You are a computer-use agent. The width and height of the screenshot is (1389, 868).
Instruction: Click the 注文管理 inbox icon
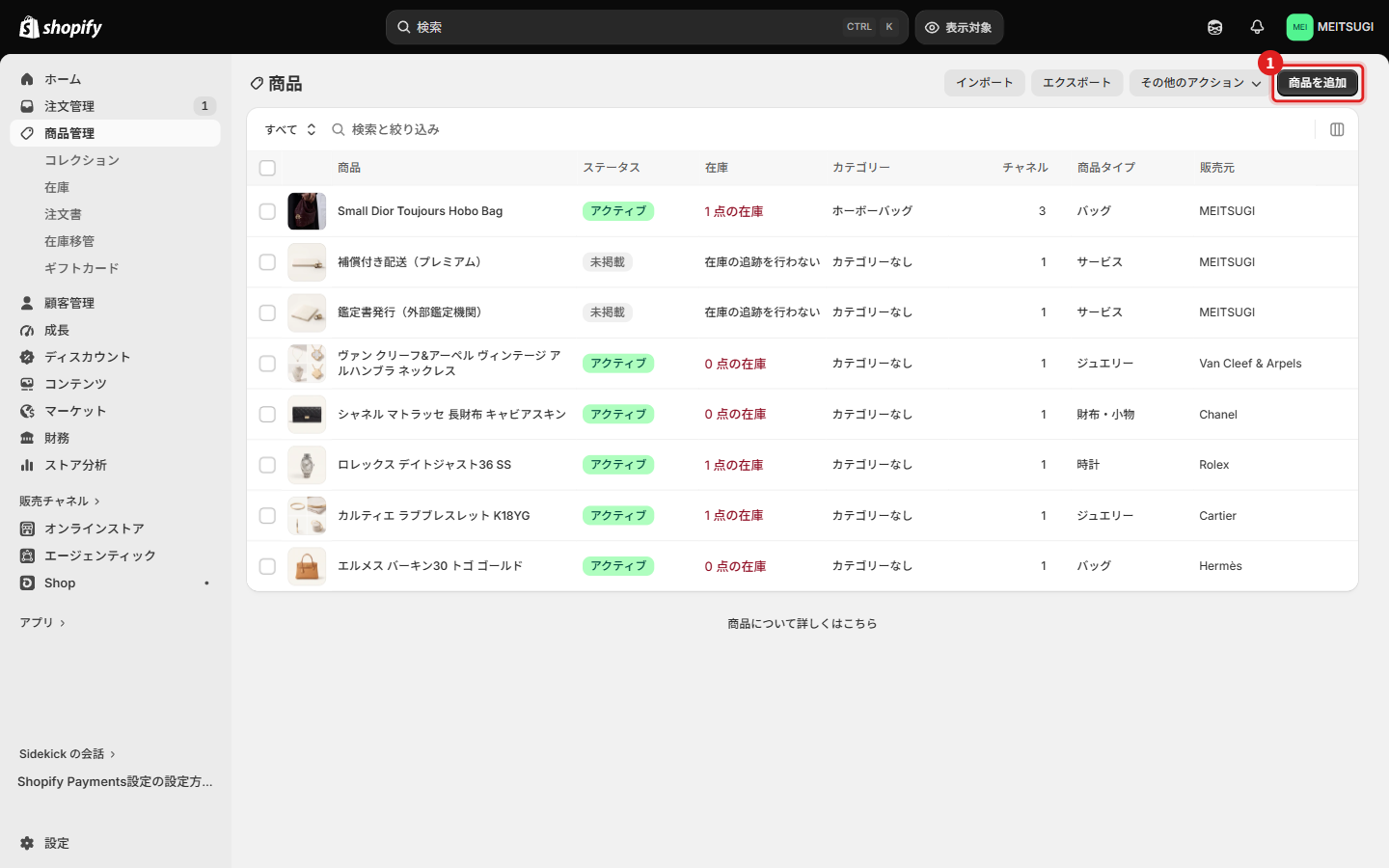27,106
